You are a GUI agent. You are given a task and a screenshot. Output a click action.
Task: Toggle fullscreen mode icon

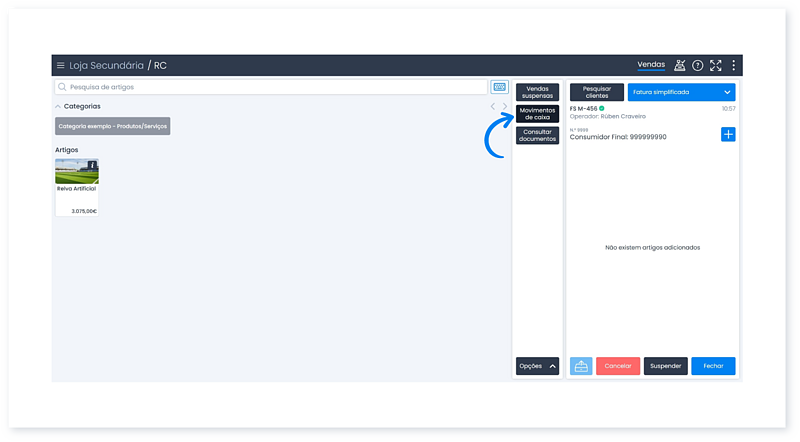(715, 65)
